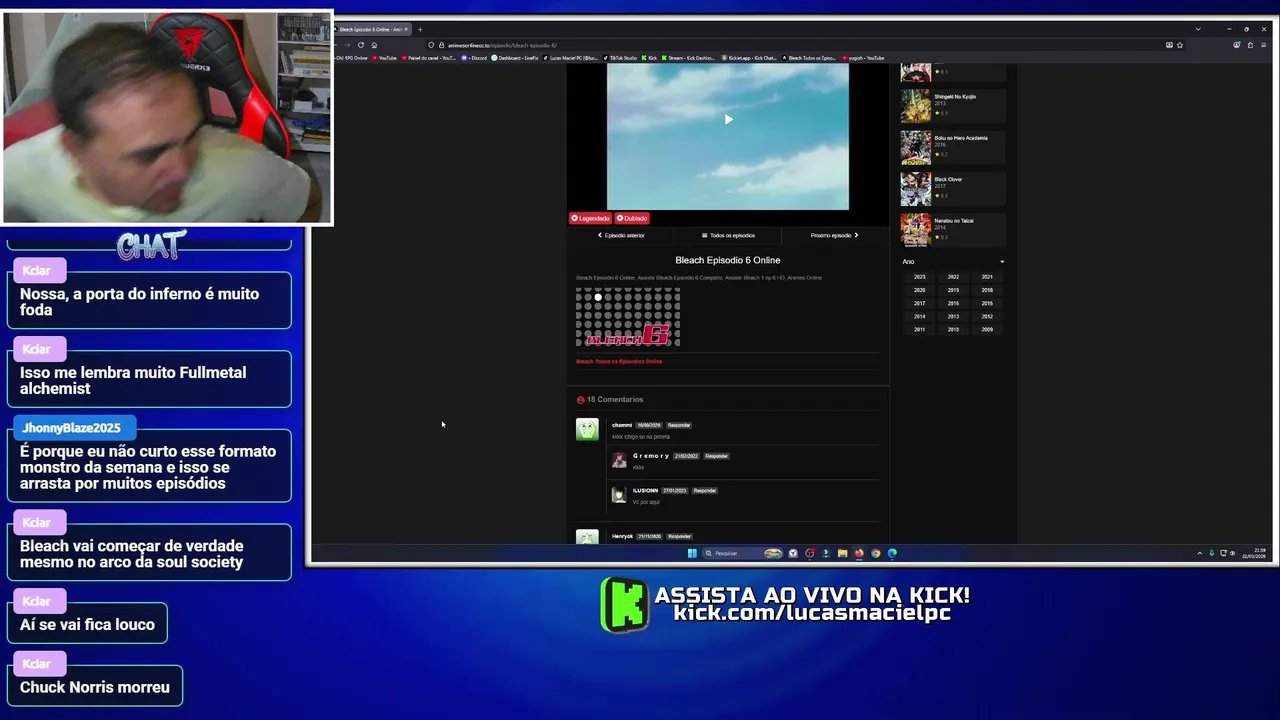1280x720 pixels.
Task: Filter animes by year 2022
Action: (x=953, y=277)
